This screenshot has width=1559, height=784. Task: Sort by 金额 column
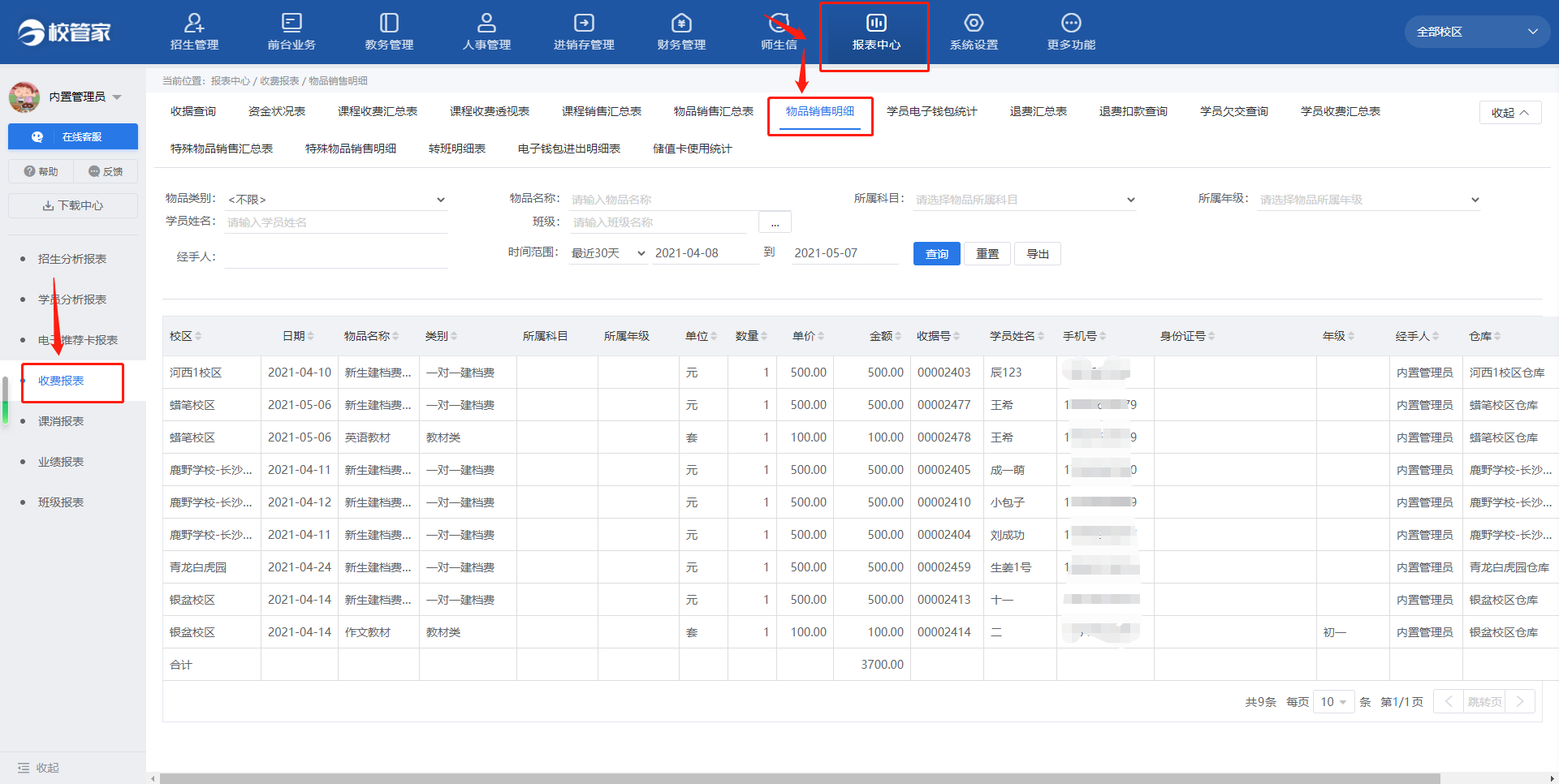(885, 336)
